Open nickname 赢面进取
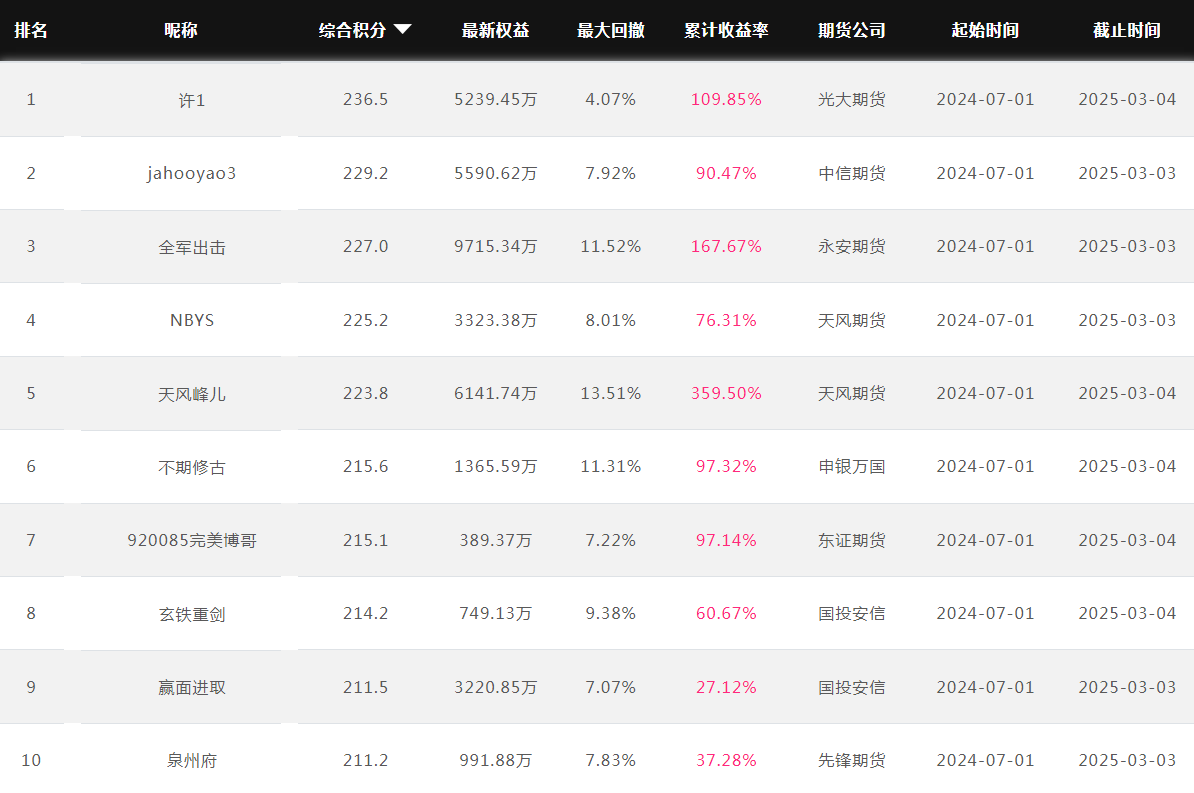This screenshot has width=1194, height=793. pyautogui.click(x=192, y=687)
